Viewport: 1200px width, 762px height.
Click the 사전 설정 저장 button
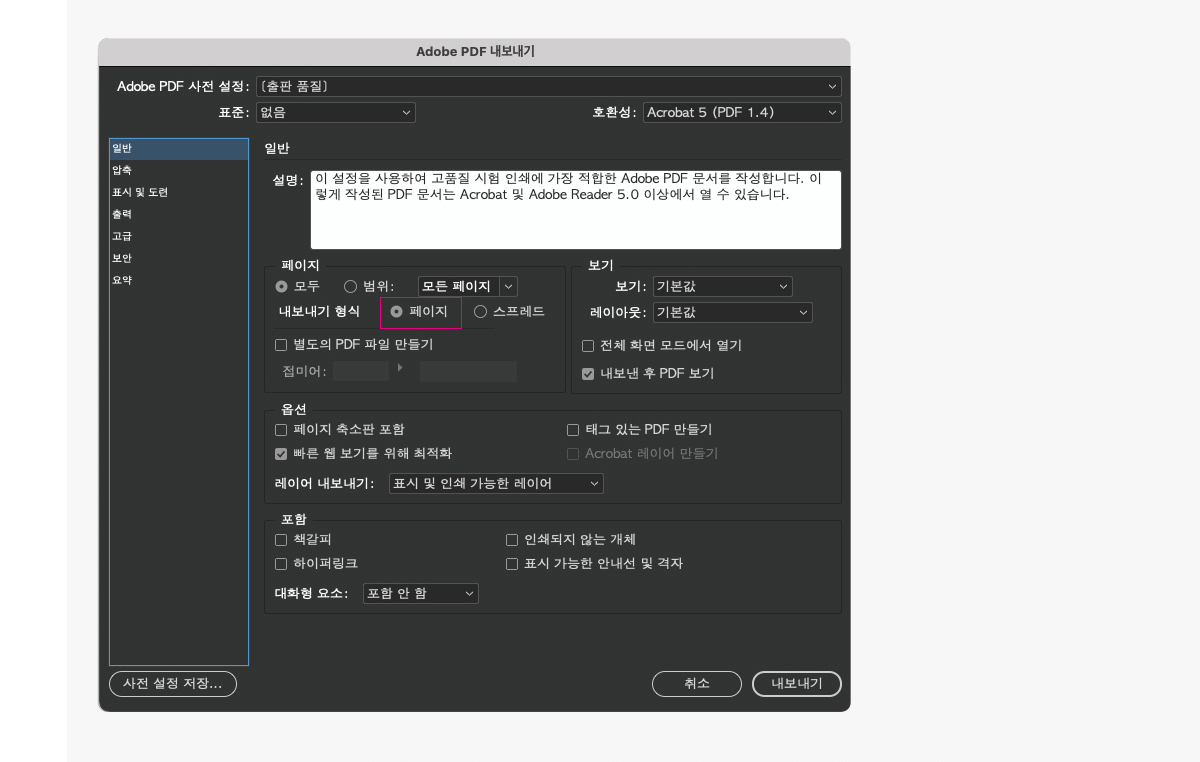pyautogui.click(x=172, y=684)
